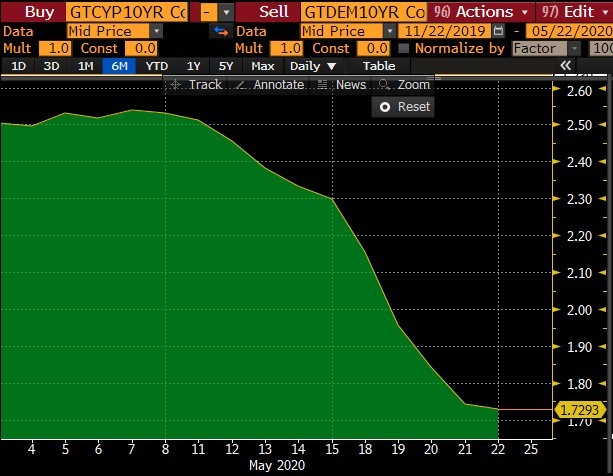
Task: Select the Annotate pencil tool
Action: point(270,85)
